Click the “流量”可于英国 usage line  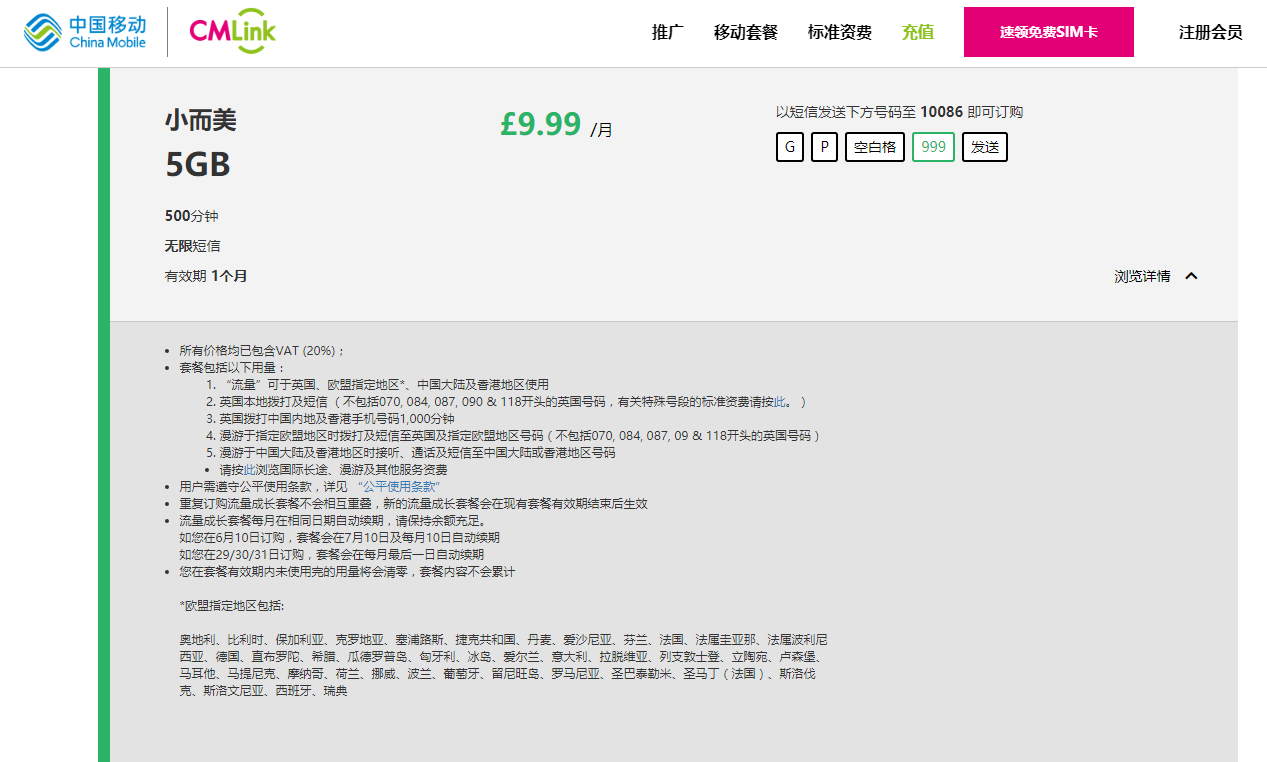[384, 384]
